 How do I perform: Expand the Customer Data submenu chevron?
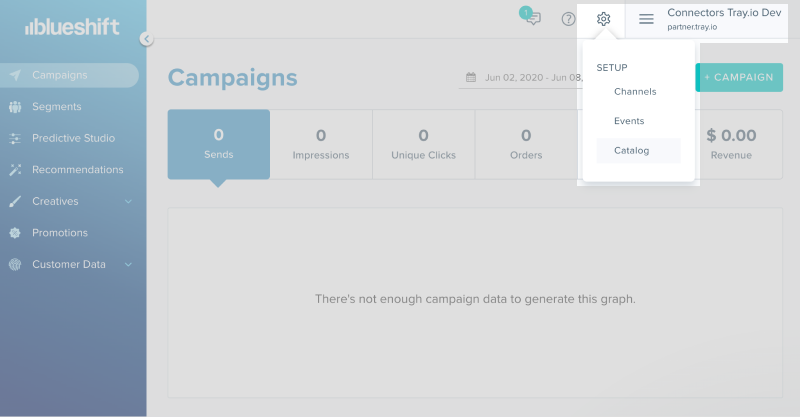(x=128, y=265)
